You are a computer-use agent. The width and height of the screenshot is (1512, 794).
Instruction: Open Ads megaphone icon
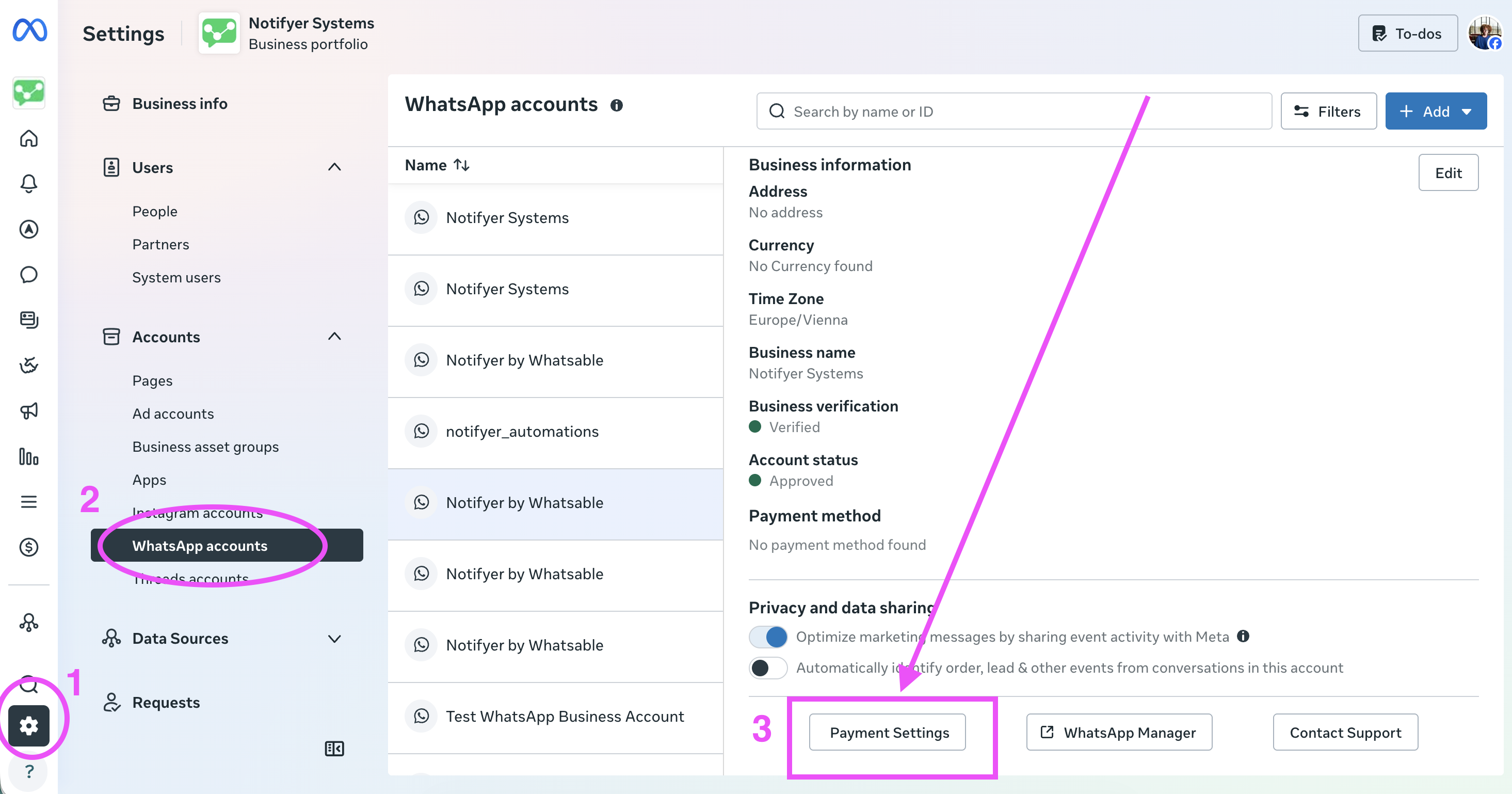(29, 410)
